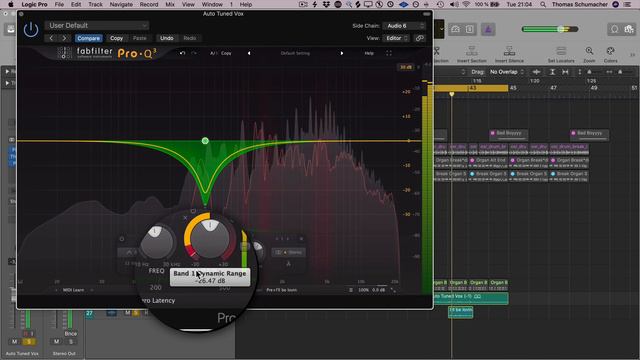640x360 pixels.
Task: Open the FabFilter Help menu
Action: click(x=369, y=53)
